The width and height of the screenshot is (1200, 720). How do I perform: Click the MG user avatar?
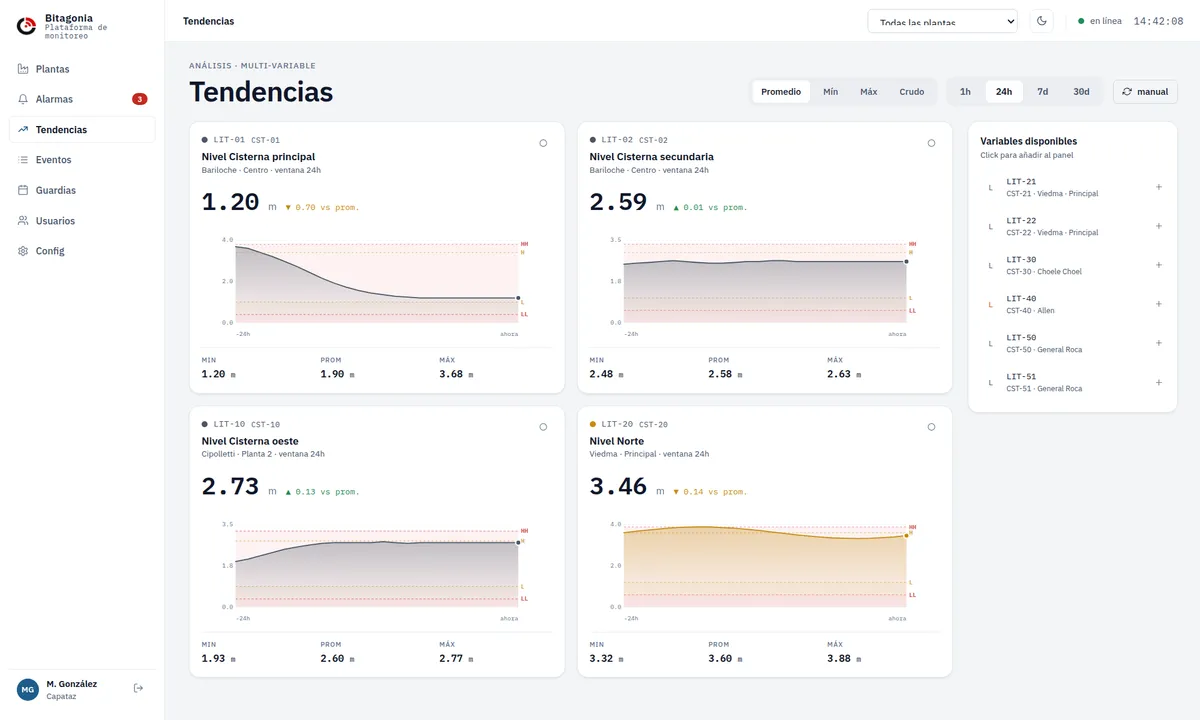[x=28, y=689]
